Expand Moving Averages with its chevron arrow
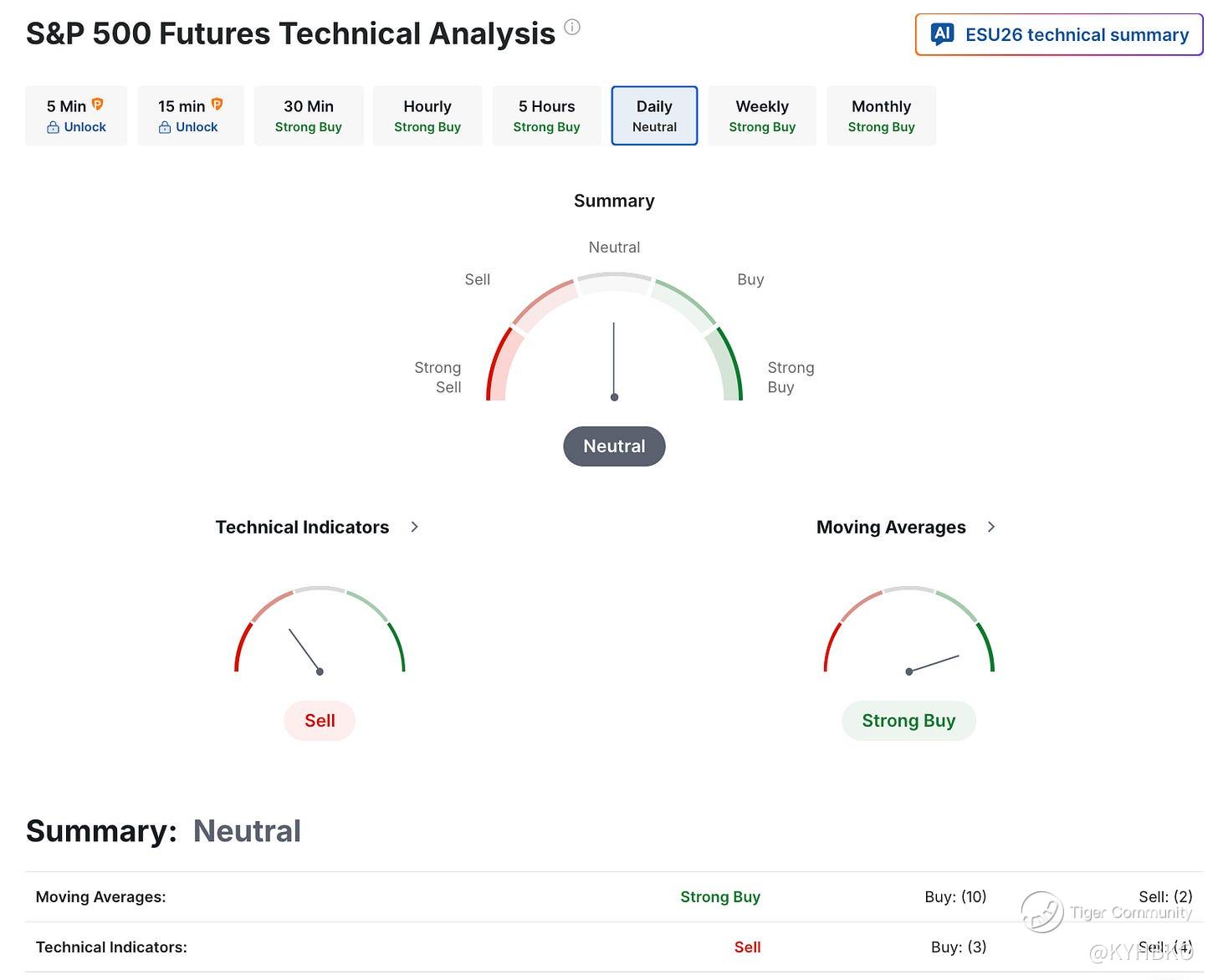Viewport: 1218px width, 980px height. tap(991, 527)
